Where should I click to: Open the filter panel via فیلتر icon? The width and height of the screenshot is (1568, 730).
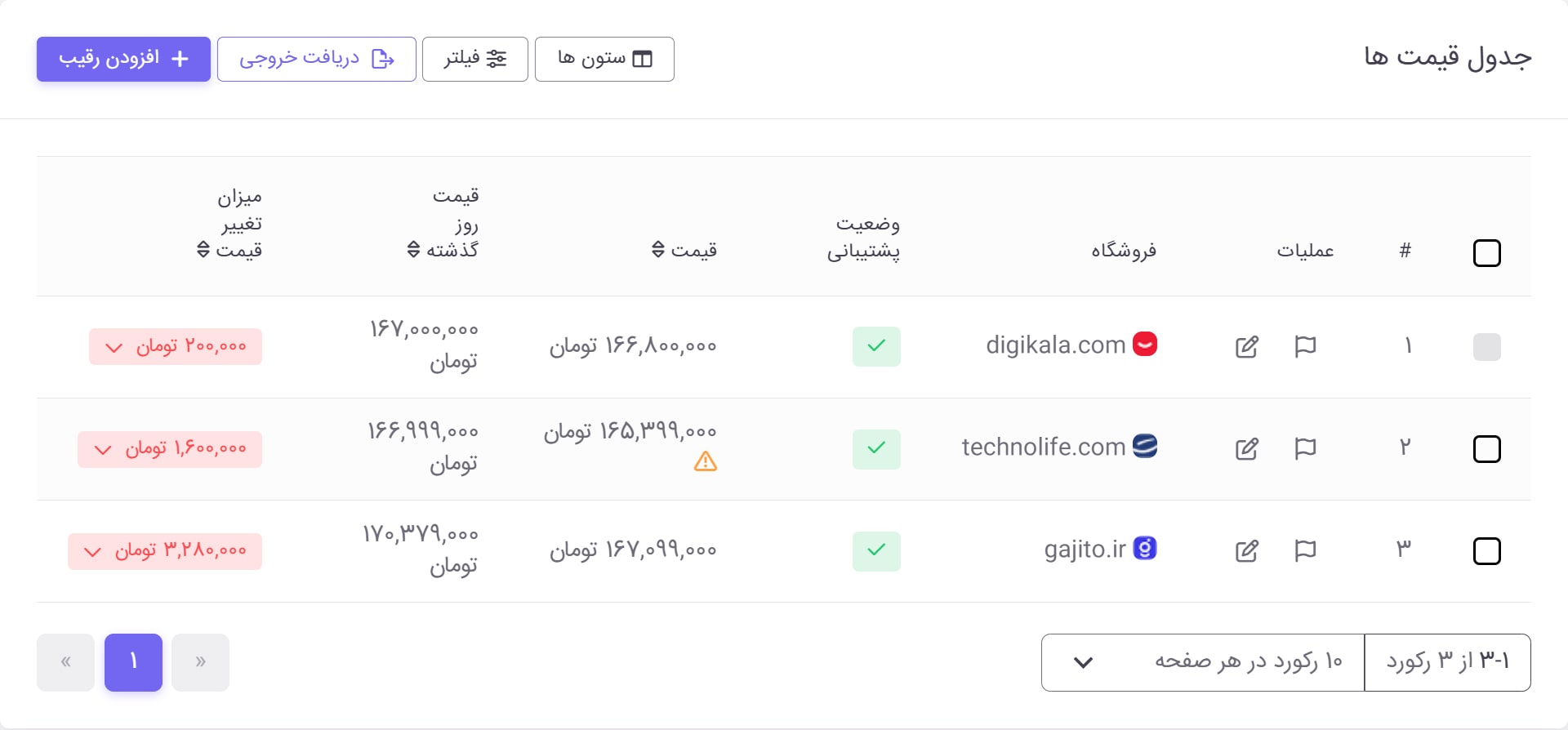[x=496, y=58]
